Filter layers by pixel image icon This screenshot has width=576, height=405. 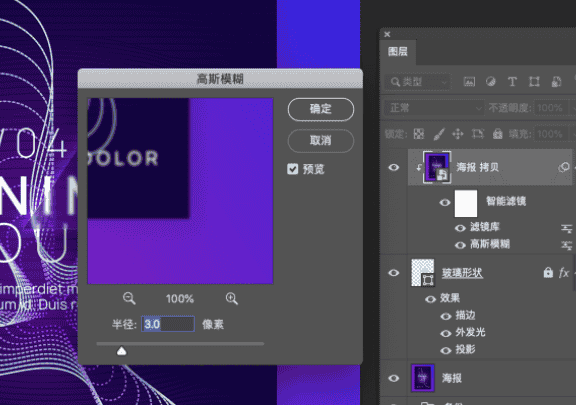(x=469, y=82)
